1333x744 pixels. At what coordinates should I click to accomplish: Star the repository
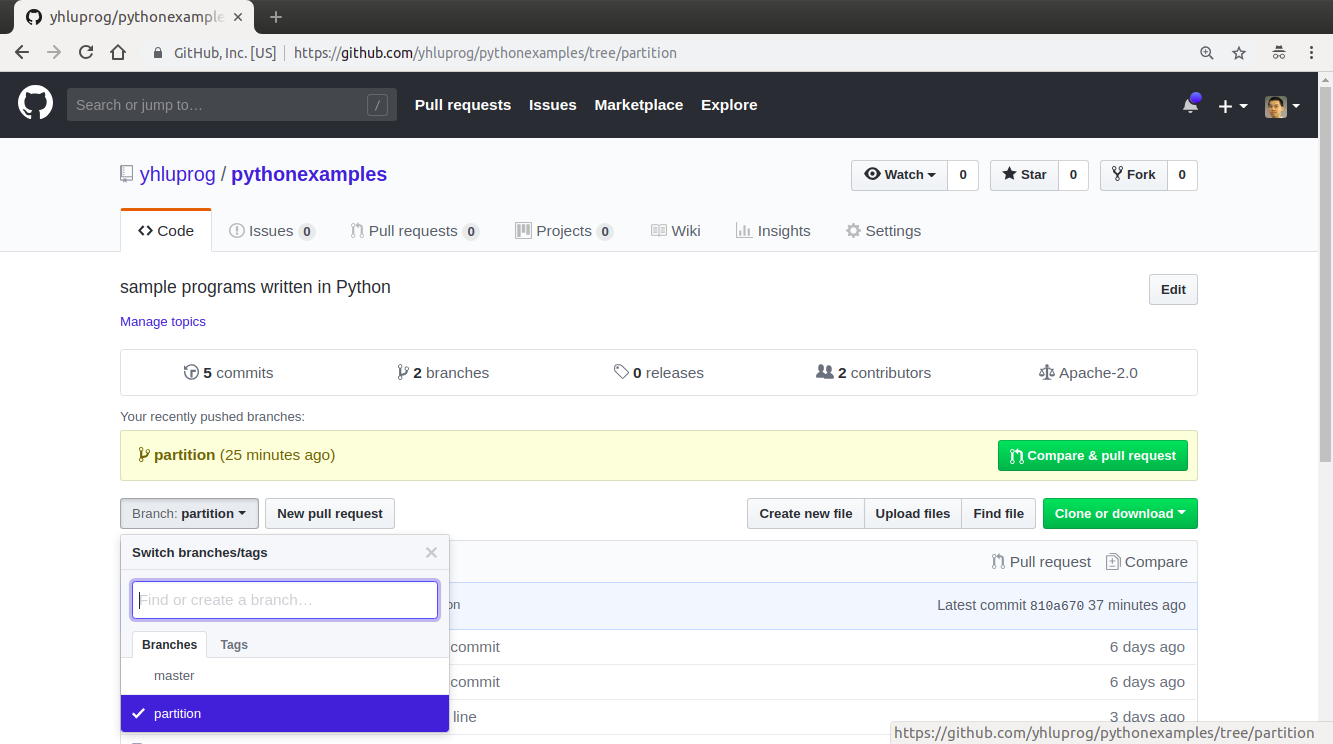1024,175
